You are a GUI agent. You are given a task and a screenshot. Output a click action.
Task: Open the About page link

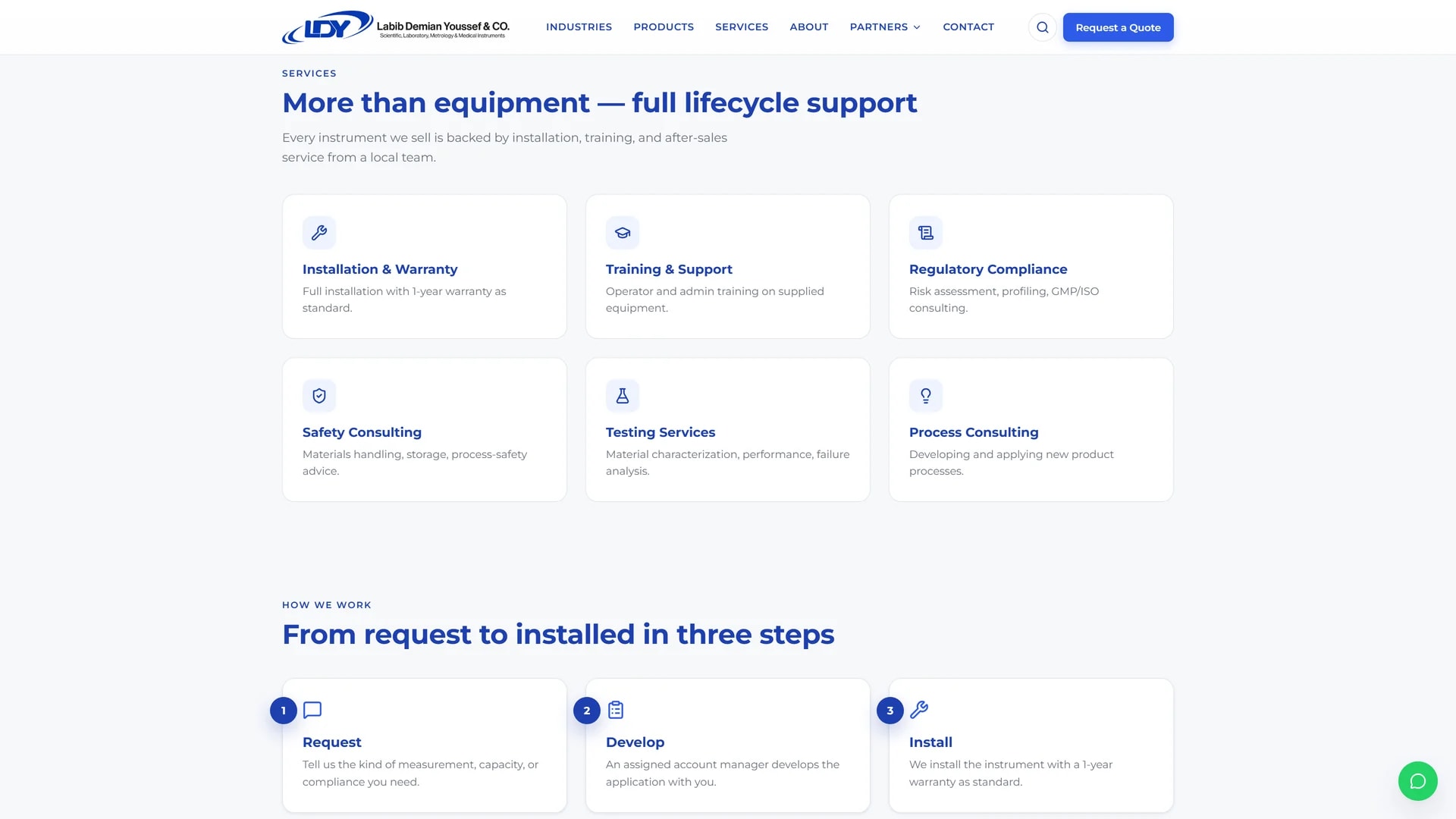pos(809,27)
